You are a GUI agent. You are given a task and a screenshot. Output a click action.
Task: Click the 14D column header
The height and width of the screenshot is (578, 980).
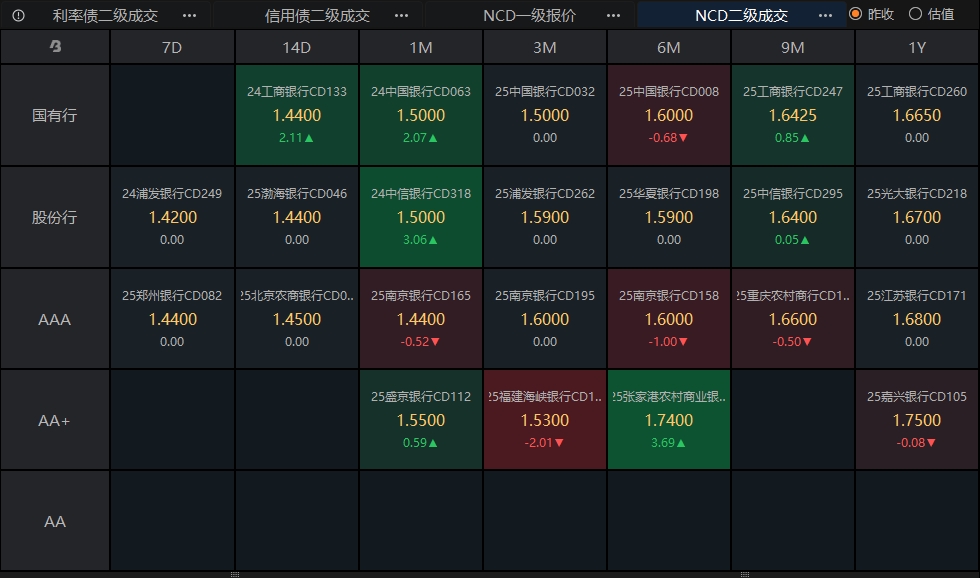296,47
